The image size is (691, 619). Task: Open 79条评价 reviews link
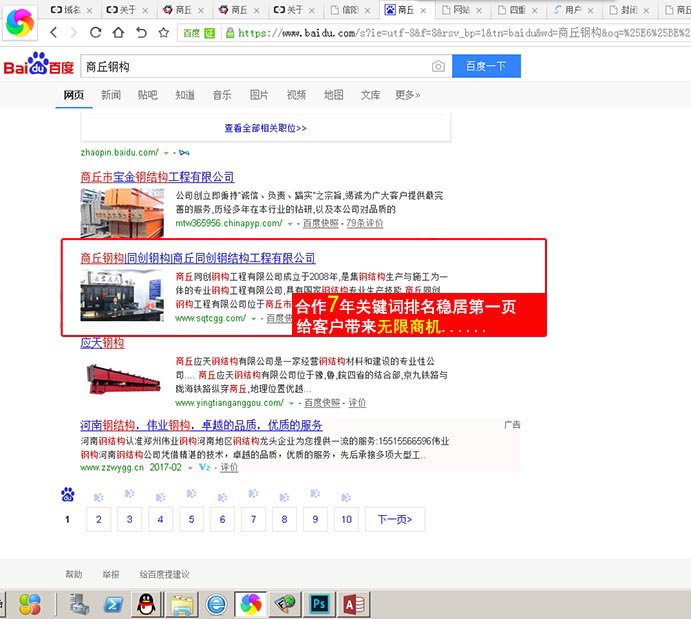point(364,224)
